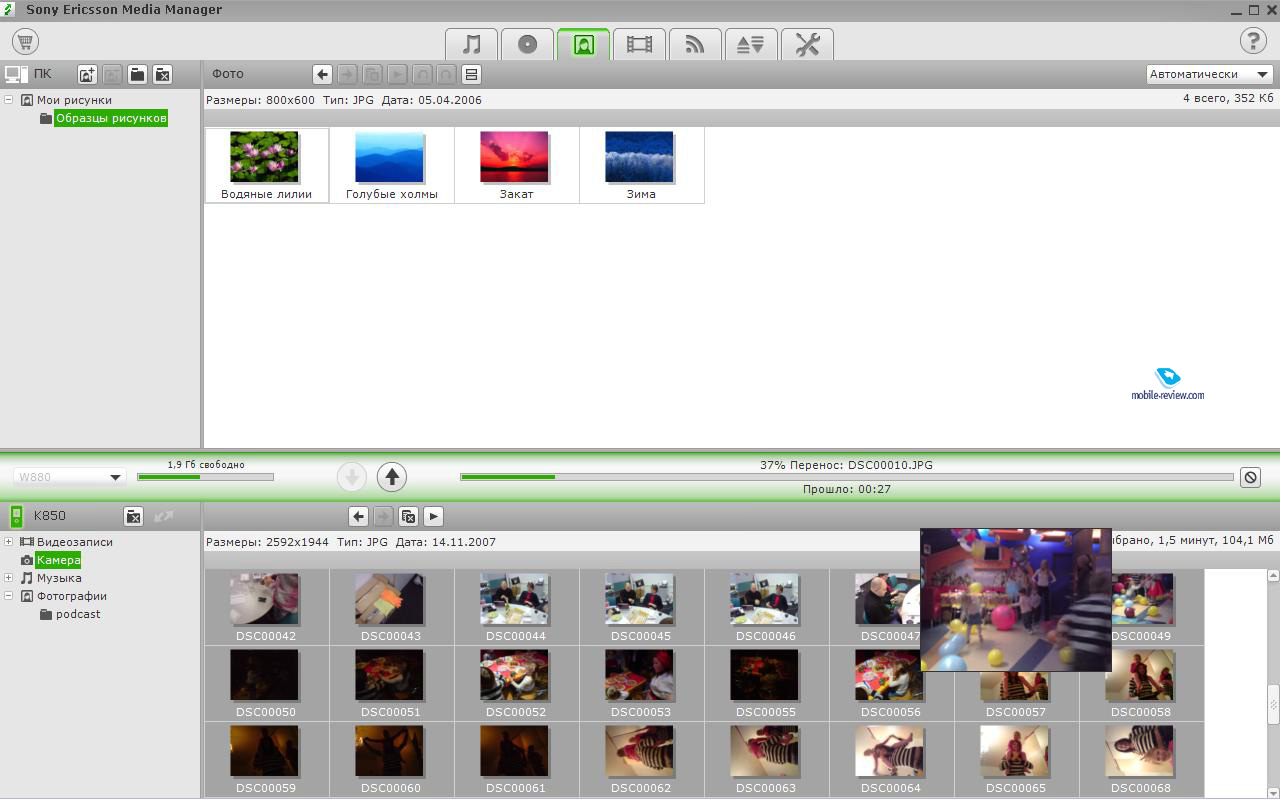Viewport: 1280px width, 800px height.
Task: Start the slideshow in K850 toolbar
Action: (433, 516)
